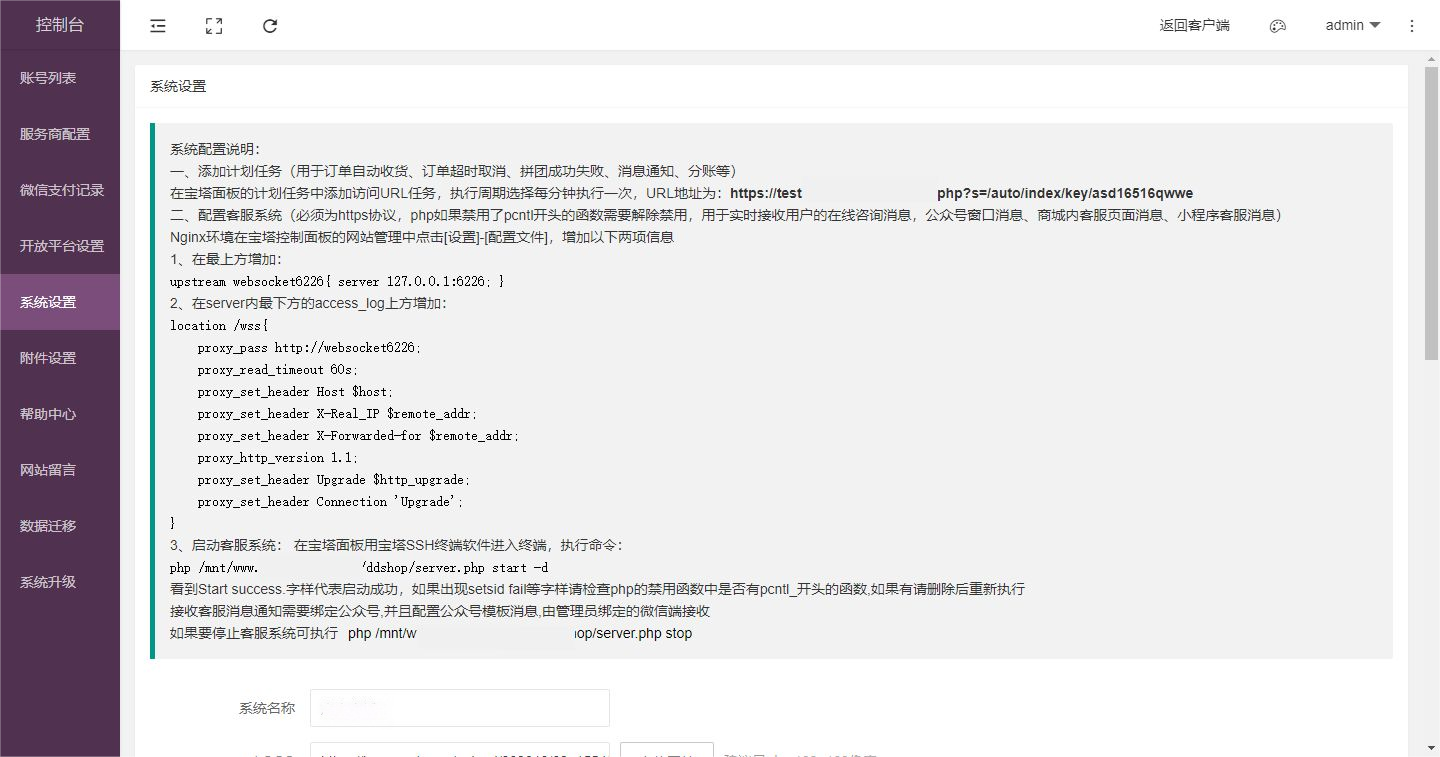Click the refresh page icon
The width and height of the screenshot is (1440, 757).
pyautogui.click(x=270, y=26)
